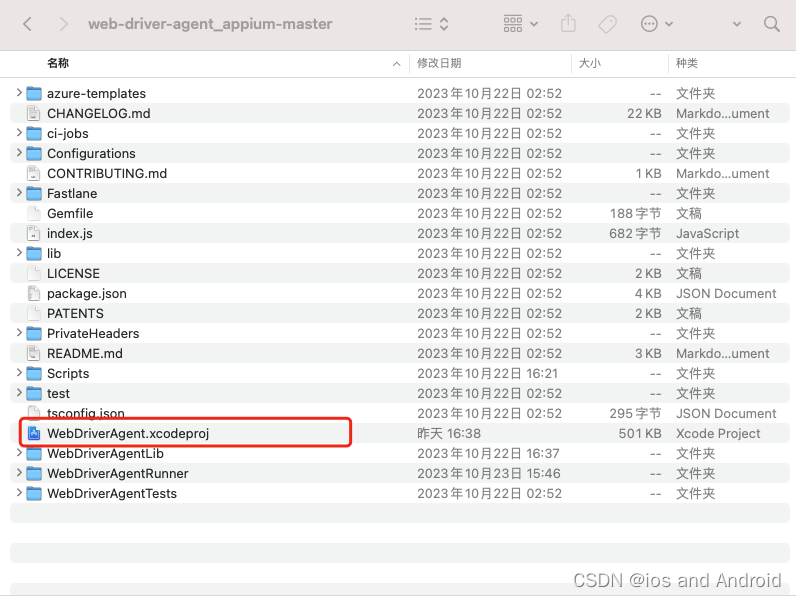Viewport: 796px width, 597px height.
Task: Click the folder name WebDriverAgentTests
Action: pos(112,493)
